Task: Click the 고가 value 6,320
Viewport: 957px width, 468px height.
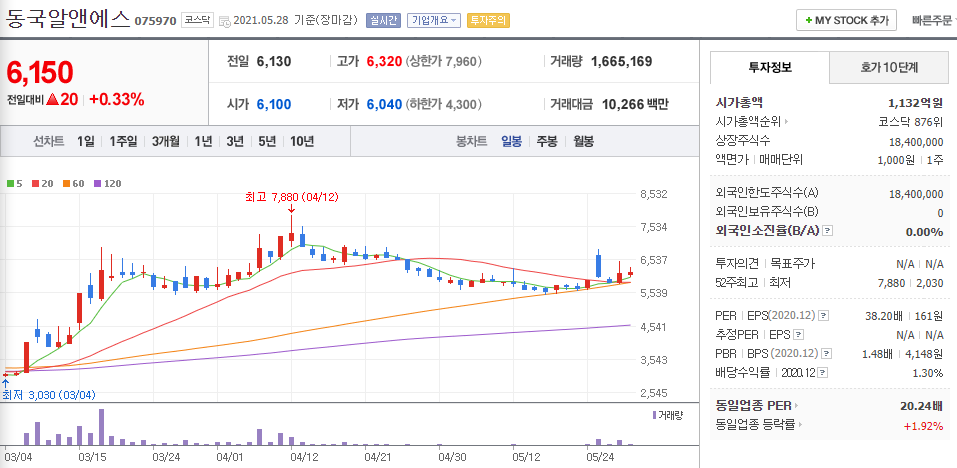Action: (x=385, y=61)
